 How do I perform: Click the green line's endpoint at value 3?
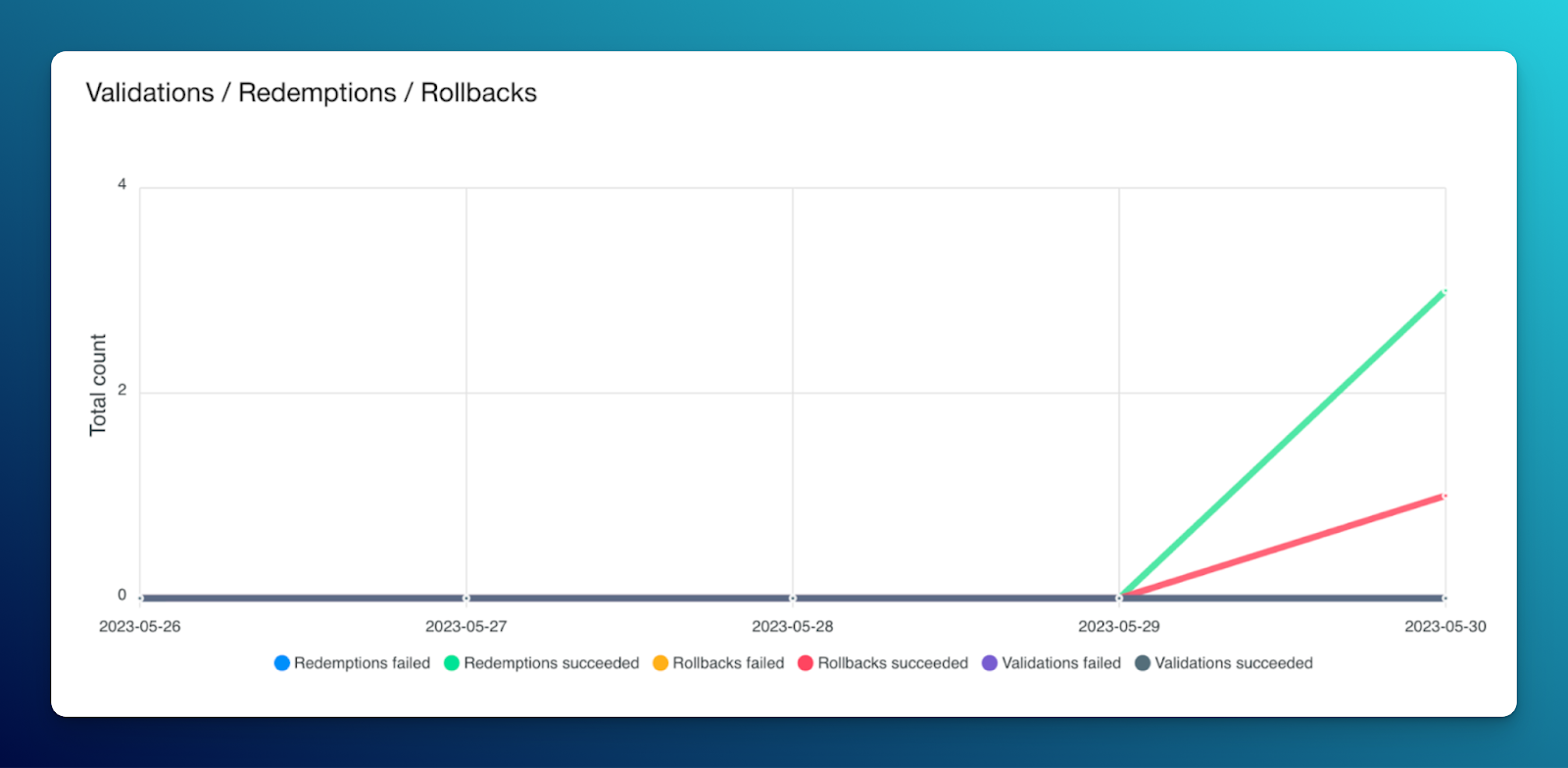pyautogui.click(x=1445, y=291)
